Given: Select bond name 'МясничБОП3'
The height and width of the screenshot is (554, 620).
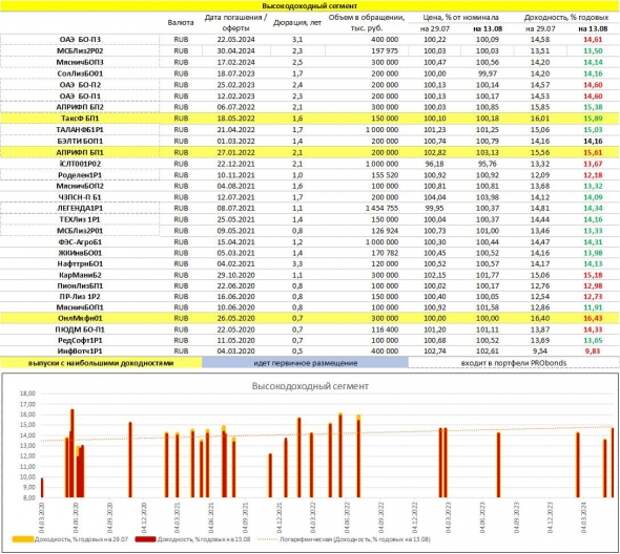Looking at the screenshot, I should click(80, 62).
